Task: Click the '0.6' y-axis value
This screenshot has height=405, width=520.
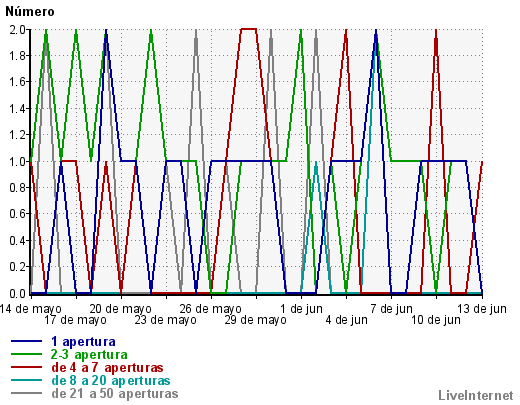Action: [17, 214]
